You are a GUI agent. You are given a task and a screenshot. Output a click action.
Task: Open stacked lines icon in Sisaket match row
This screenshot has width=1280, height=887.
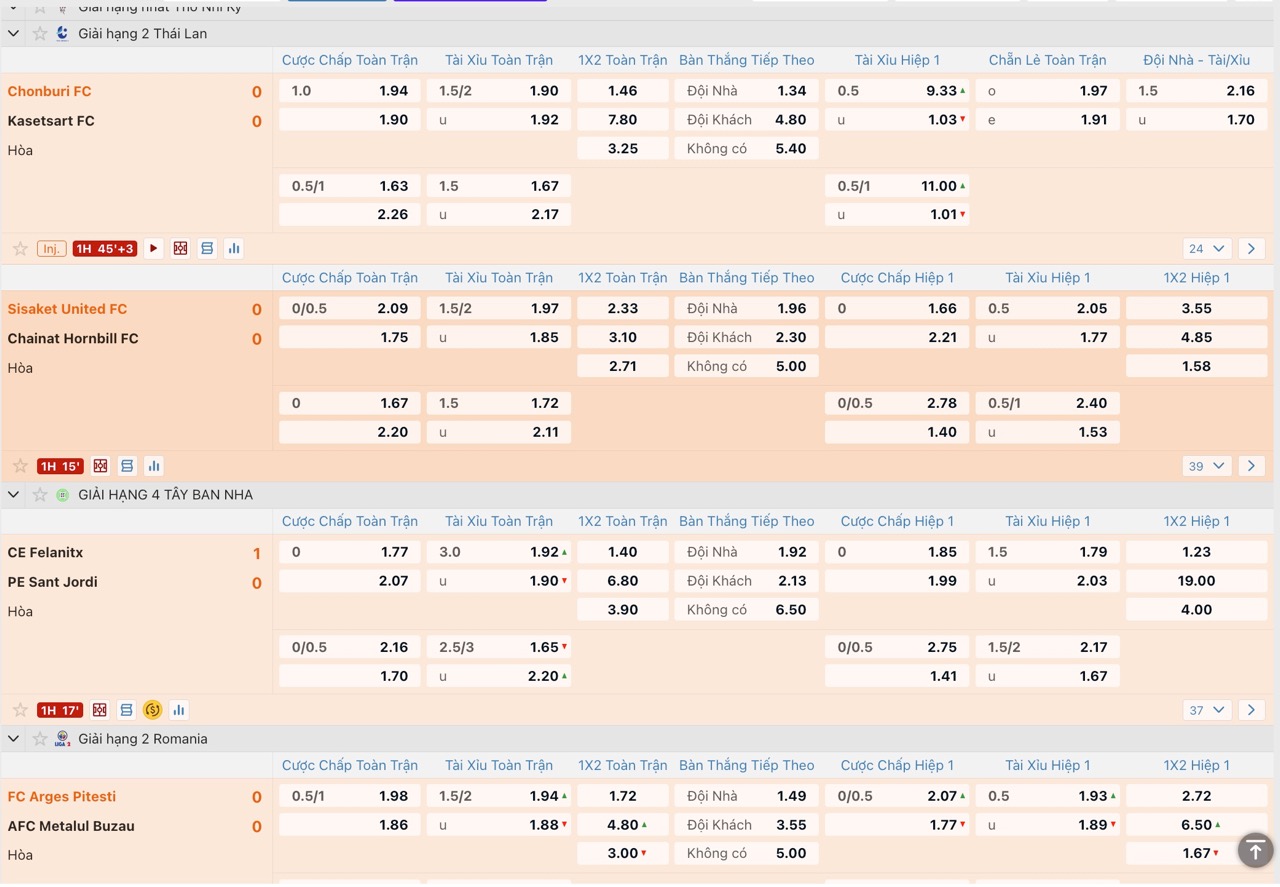pos(127,466)
